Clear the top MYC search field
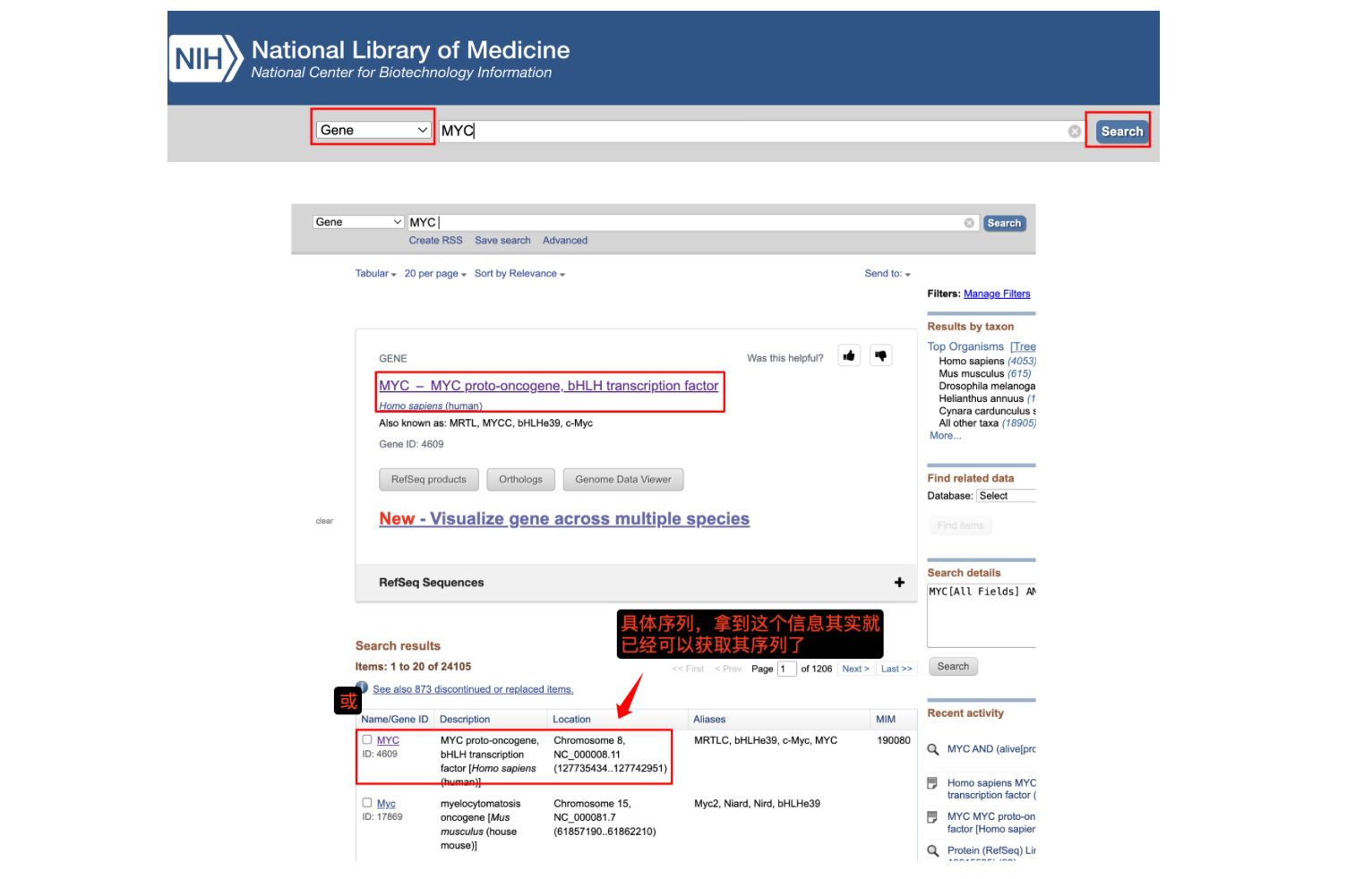The width and height of the screenshot is (1372, 879). click(1075, 132)
